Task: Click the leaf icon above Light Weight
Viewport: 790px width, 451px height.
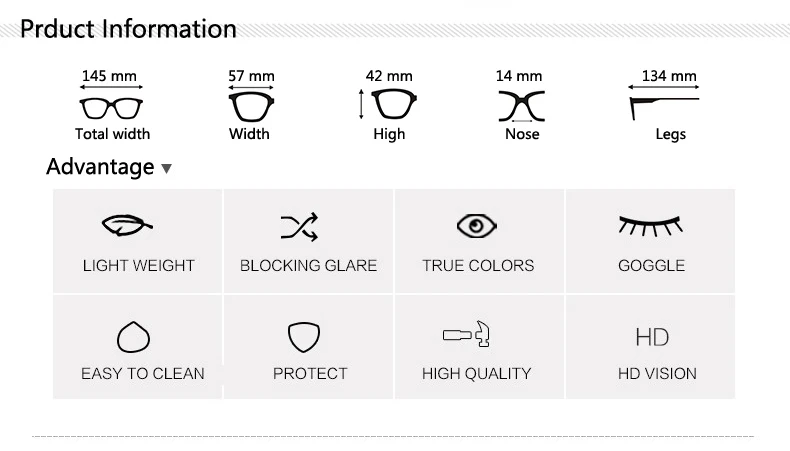Action: (x=126, y=226)
